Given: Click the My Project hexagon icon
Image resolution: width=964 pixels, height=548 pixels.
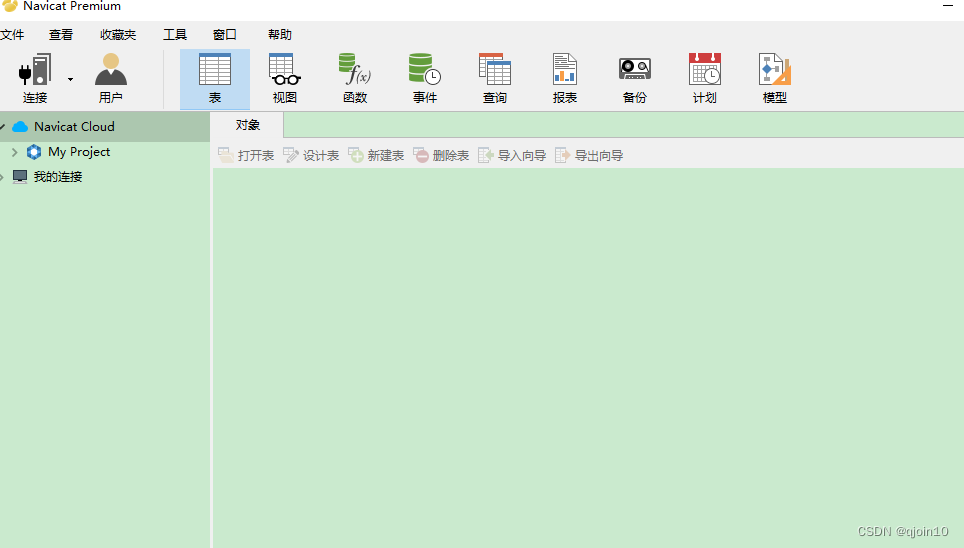Looking at the screenshot, I should point(34,152).
